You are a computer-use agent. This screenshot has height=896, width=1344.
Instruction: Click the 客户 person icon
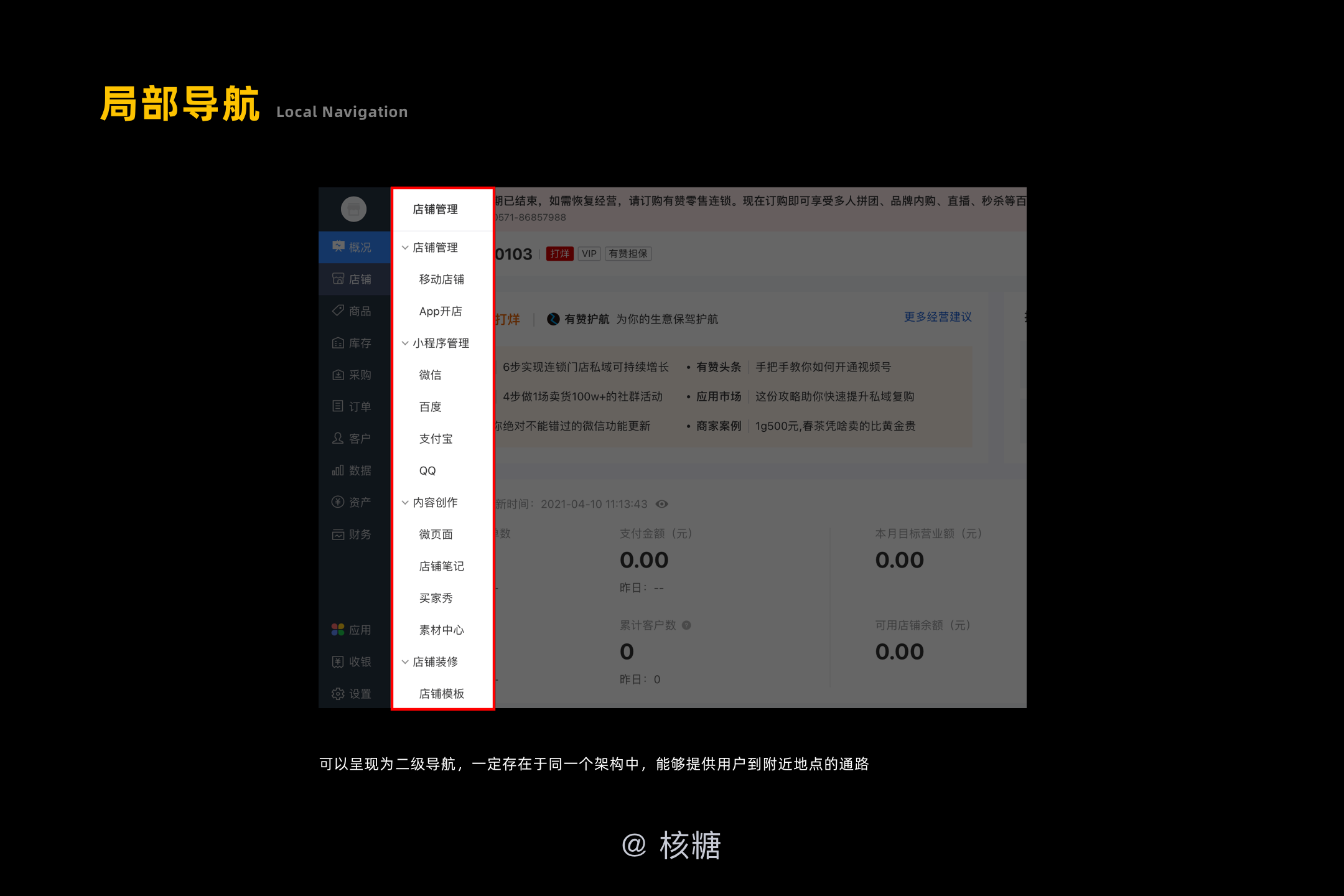tap(338, 438)
